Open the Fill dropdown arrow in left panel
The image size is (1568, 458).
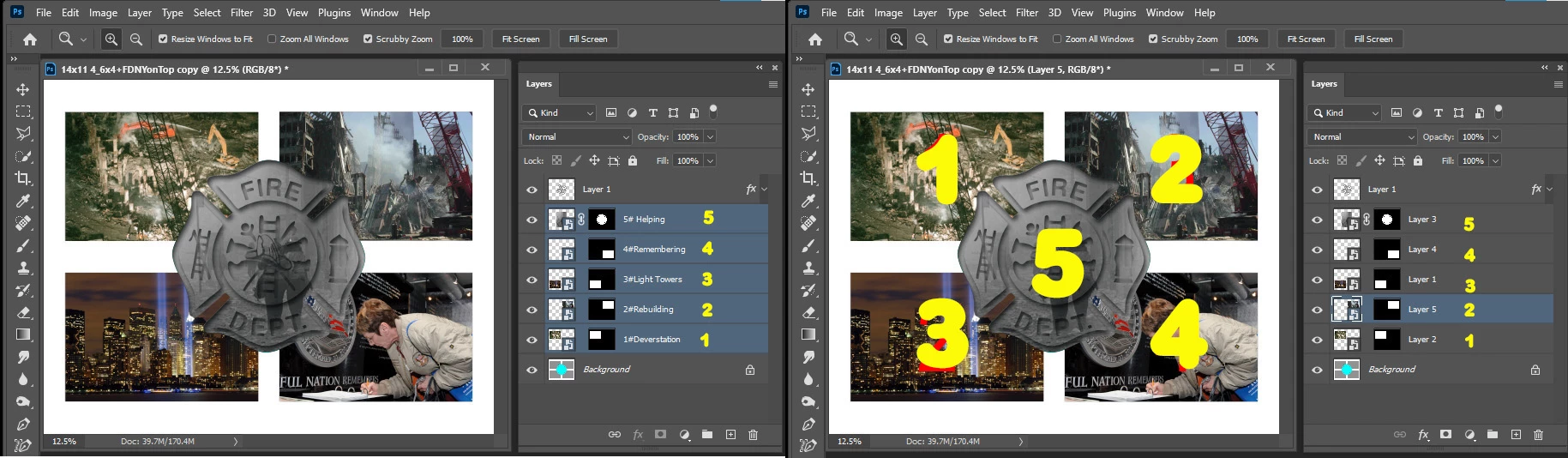point(710,160)
